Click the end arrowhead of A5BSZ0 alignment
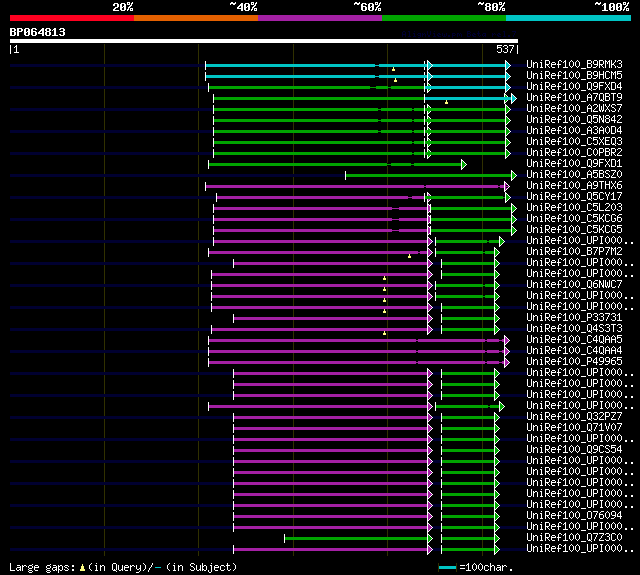 [x=514, y=175]
